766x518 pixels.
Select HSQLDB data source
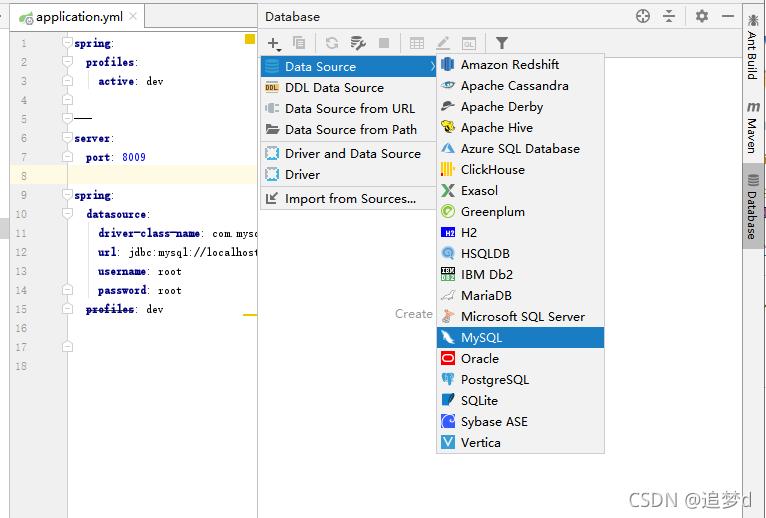[x=520, y=254]
